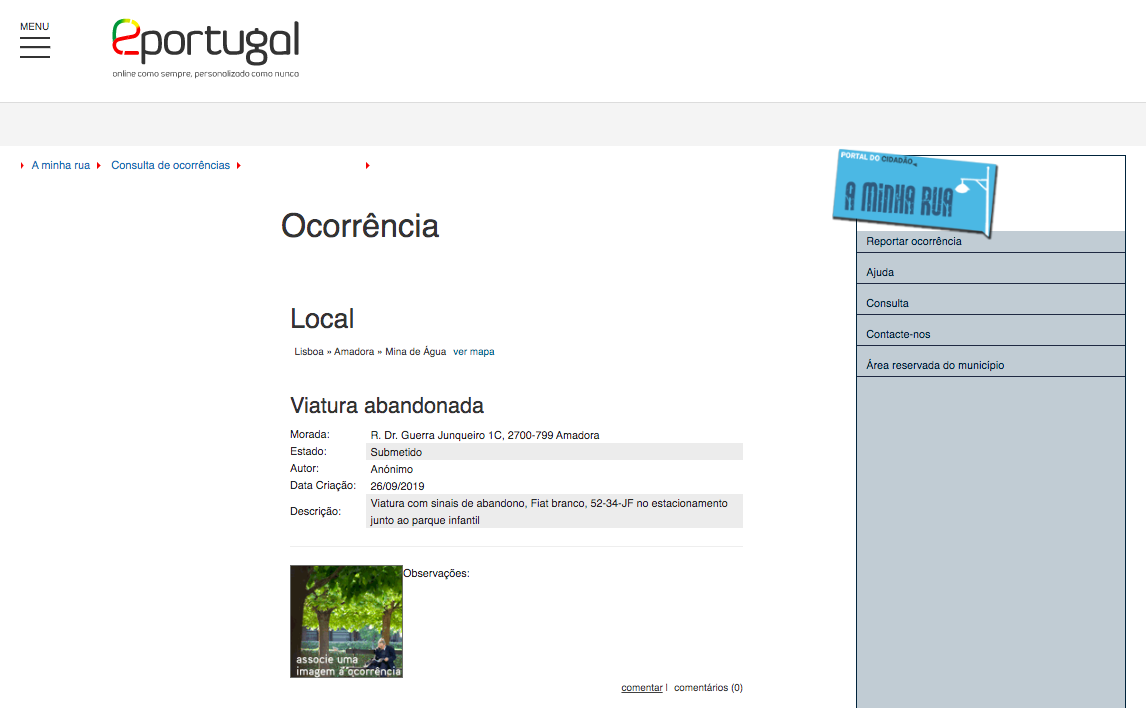The width and height of the screenshot is (1146, 708).
Task: Open Contacte-nos from the sidebar
Action: coord(898,334)
